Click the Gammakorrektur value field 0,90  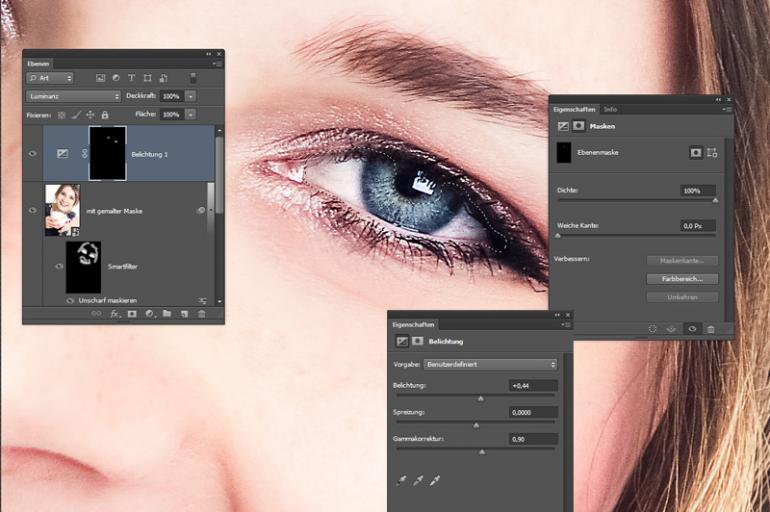coord(533,439)
